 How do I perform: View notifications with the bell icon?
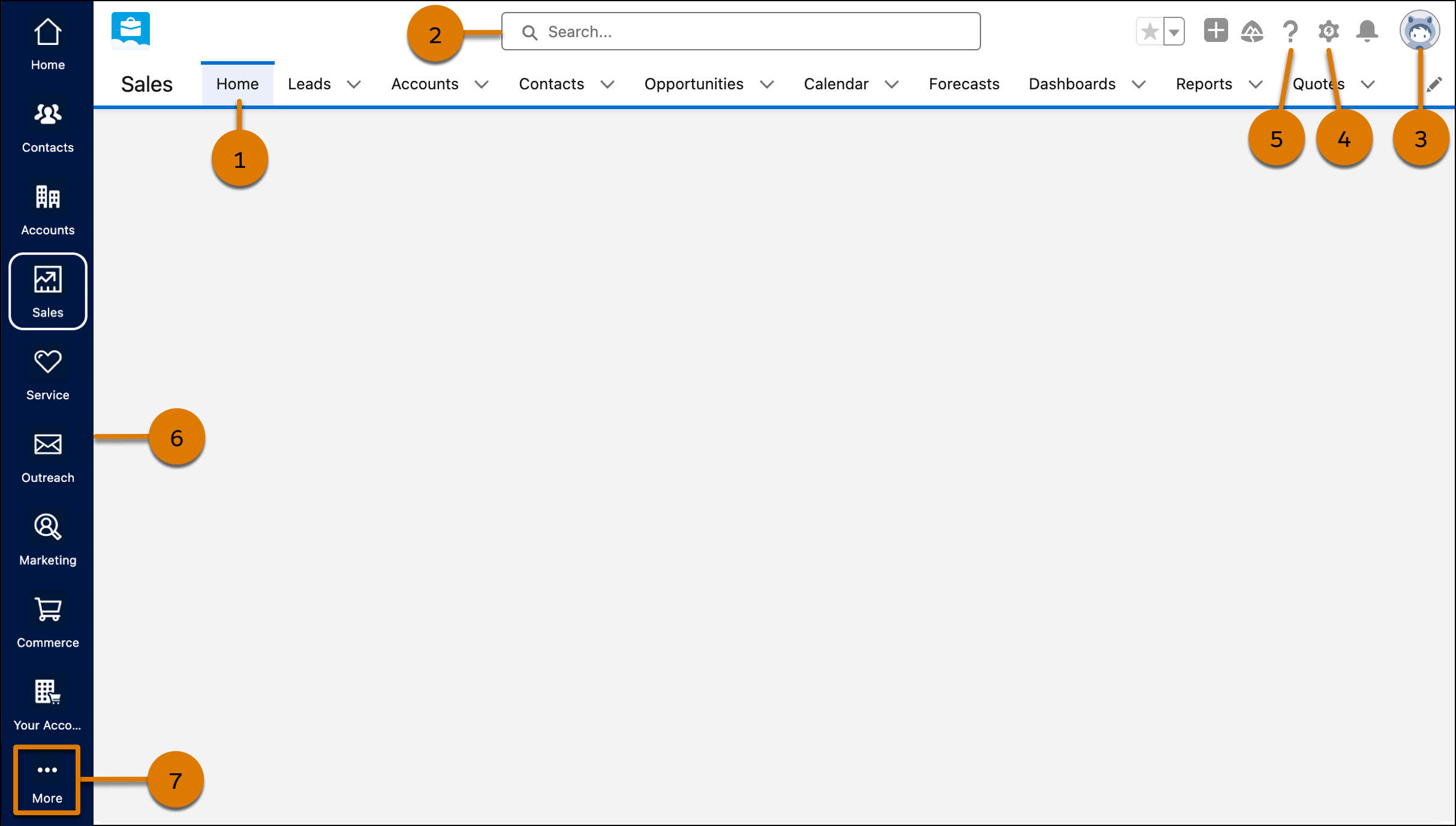[x=1368, y=31]
